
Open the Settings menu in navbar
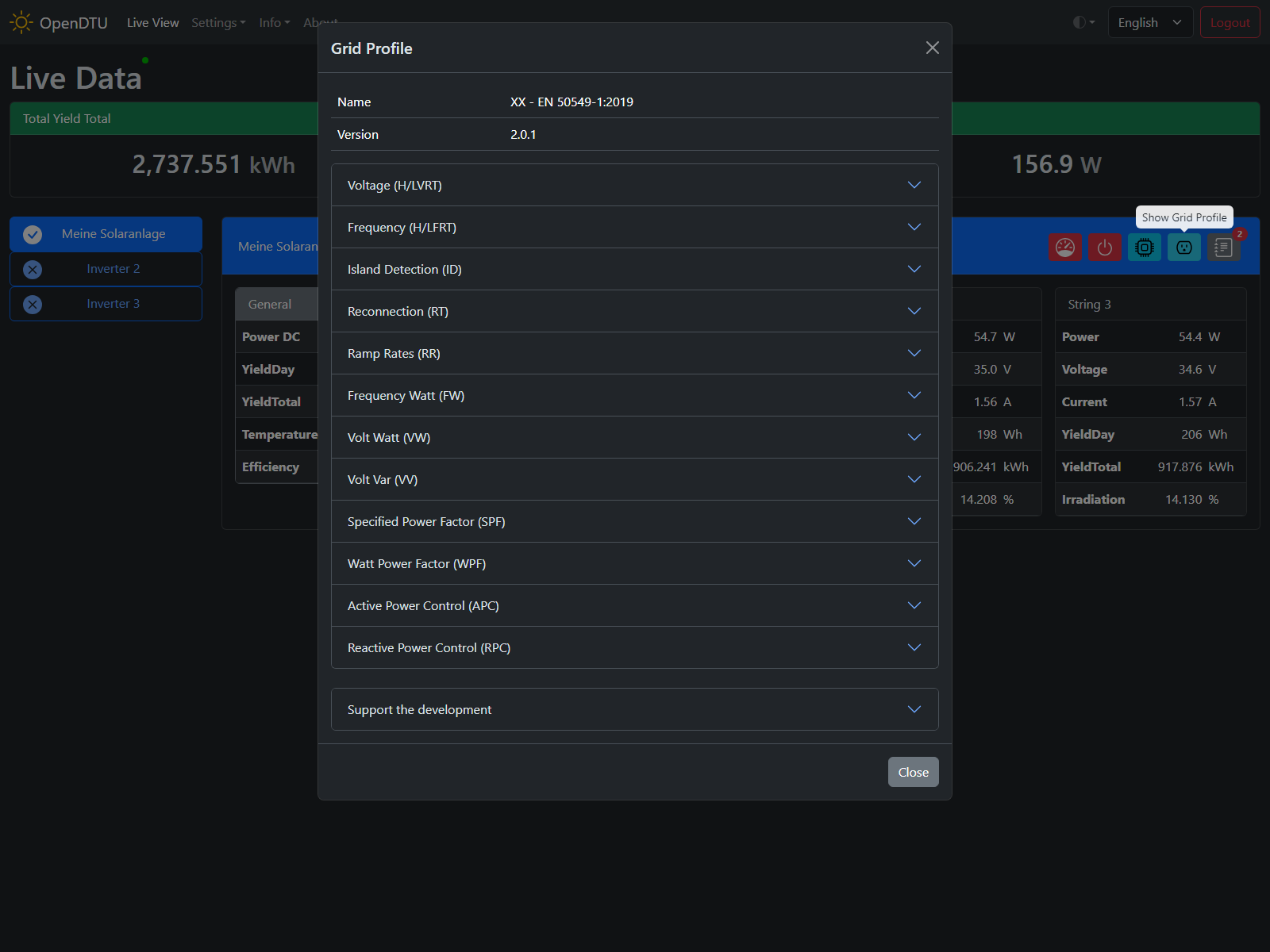(x=218, y=23)
